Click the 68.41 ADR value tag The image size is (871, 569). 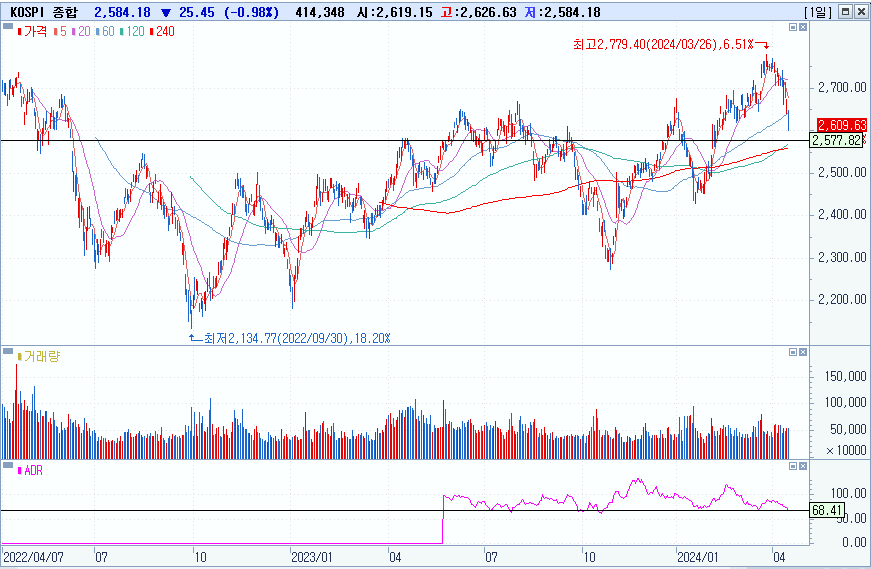click(827, 510)
